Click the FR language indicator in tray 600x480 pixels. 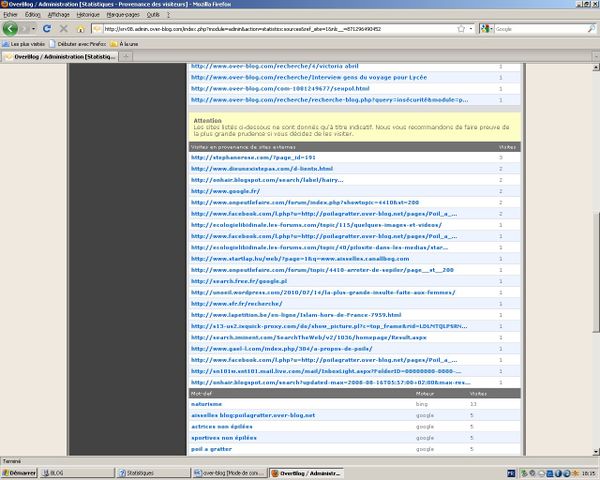511,473
